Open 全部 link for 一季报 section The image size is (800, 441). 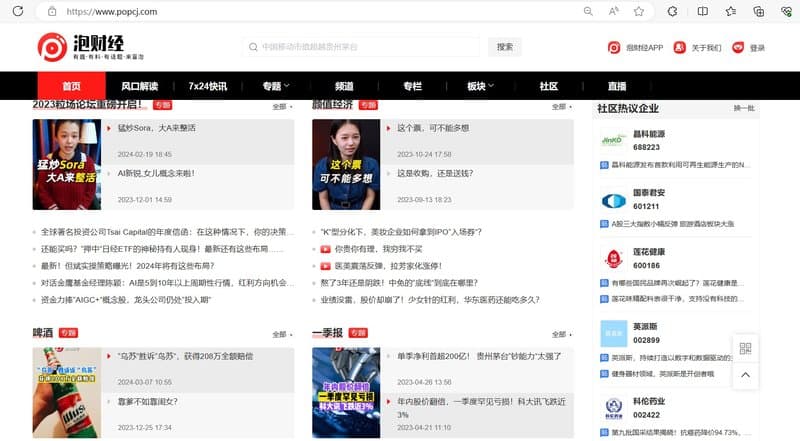pos(562,334)
